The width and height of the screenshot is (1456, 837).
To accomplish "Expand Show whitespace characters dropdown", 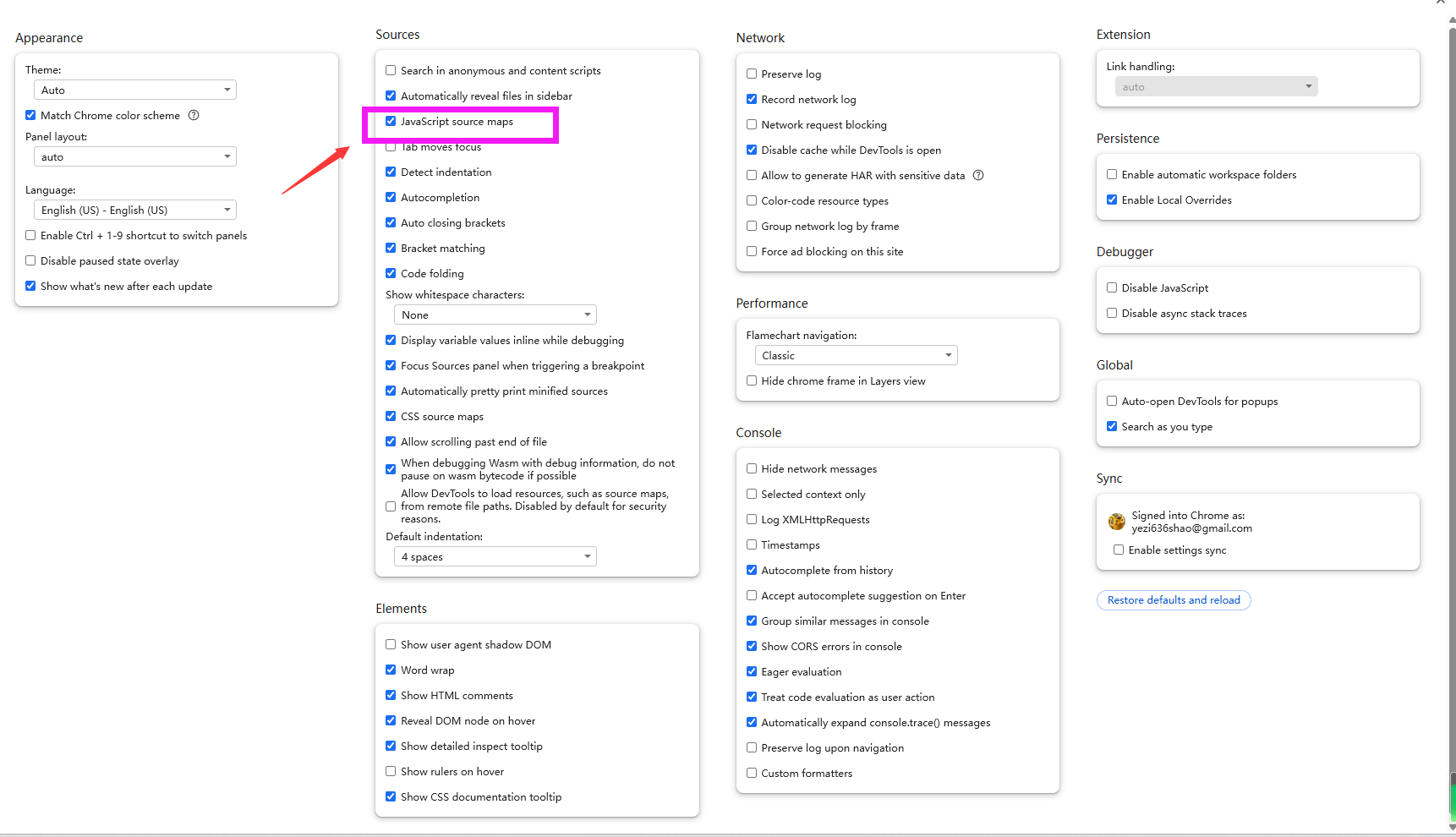I will tap(495, 315).
